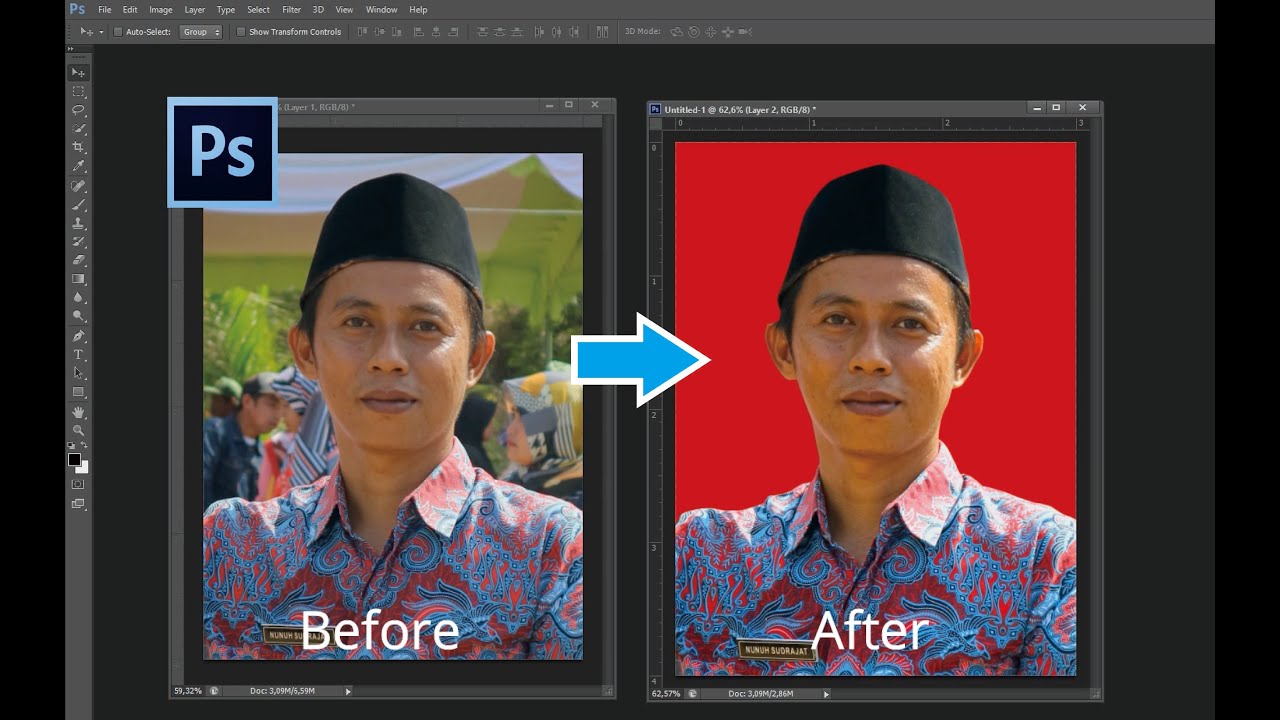Click Align Left Edges in options bar
1280x720 pixels.
click(x=418, y=32)
